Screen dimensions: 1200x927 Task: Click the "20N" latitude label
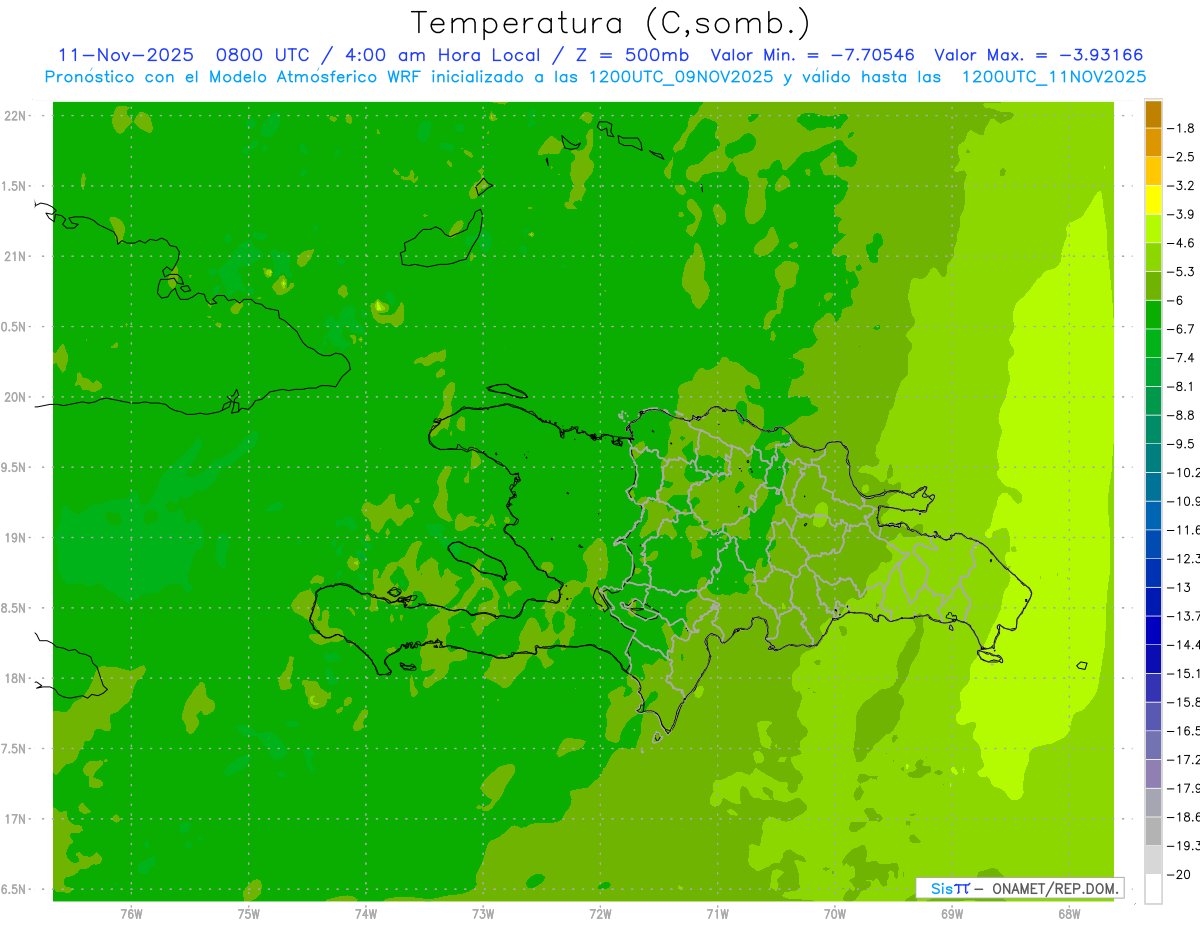pyautogui.click(x=17, y=397)
